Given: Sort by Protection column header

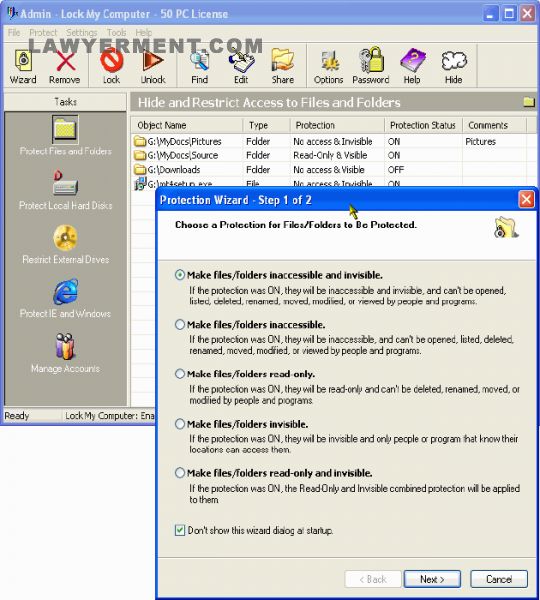Looking at the screenshot, I should tap(337, 125).
